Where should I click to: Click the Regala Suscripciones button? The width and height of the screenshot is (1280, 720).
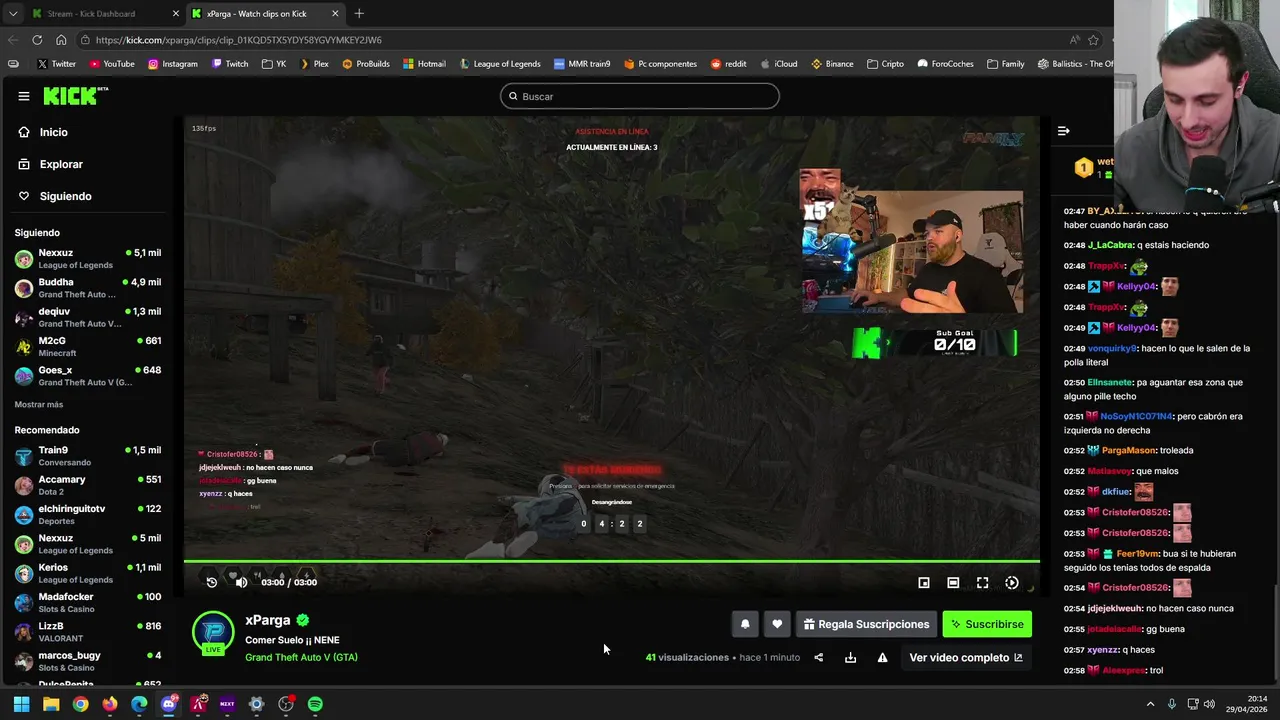tap(866, 624)
